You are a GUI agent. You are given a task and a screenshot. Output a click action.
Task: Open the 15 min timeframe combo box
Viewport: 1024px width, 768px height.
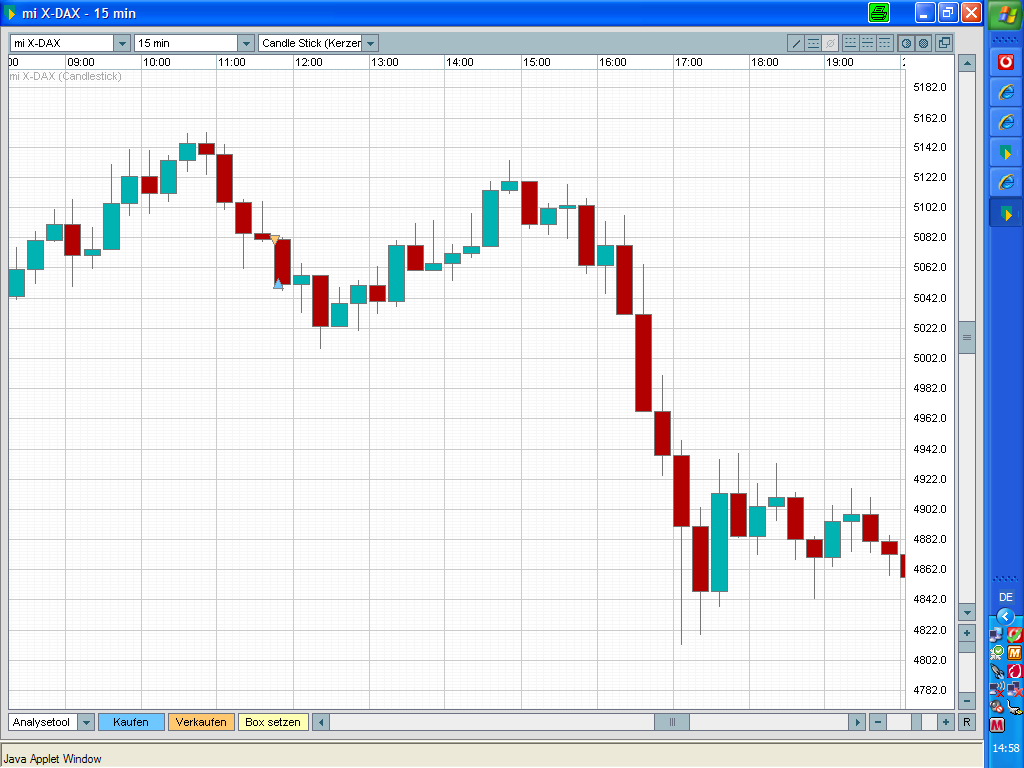(x=194, y=43)
